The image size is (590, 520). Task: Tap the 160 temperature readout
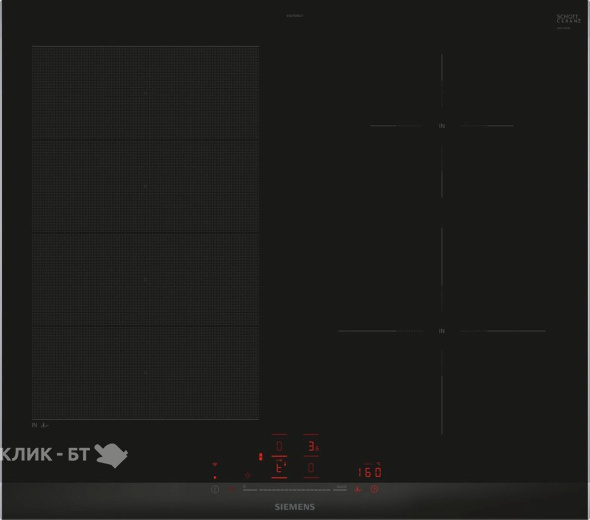tap(370, 472)
